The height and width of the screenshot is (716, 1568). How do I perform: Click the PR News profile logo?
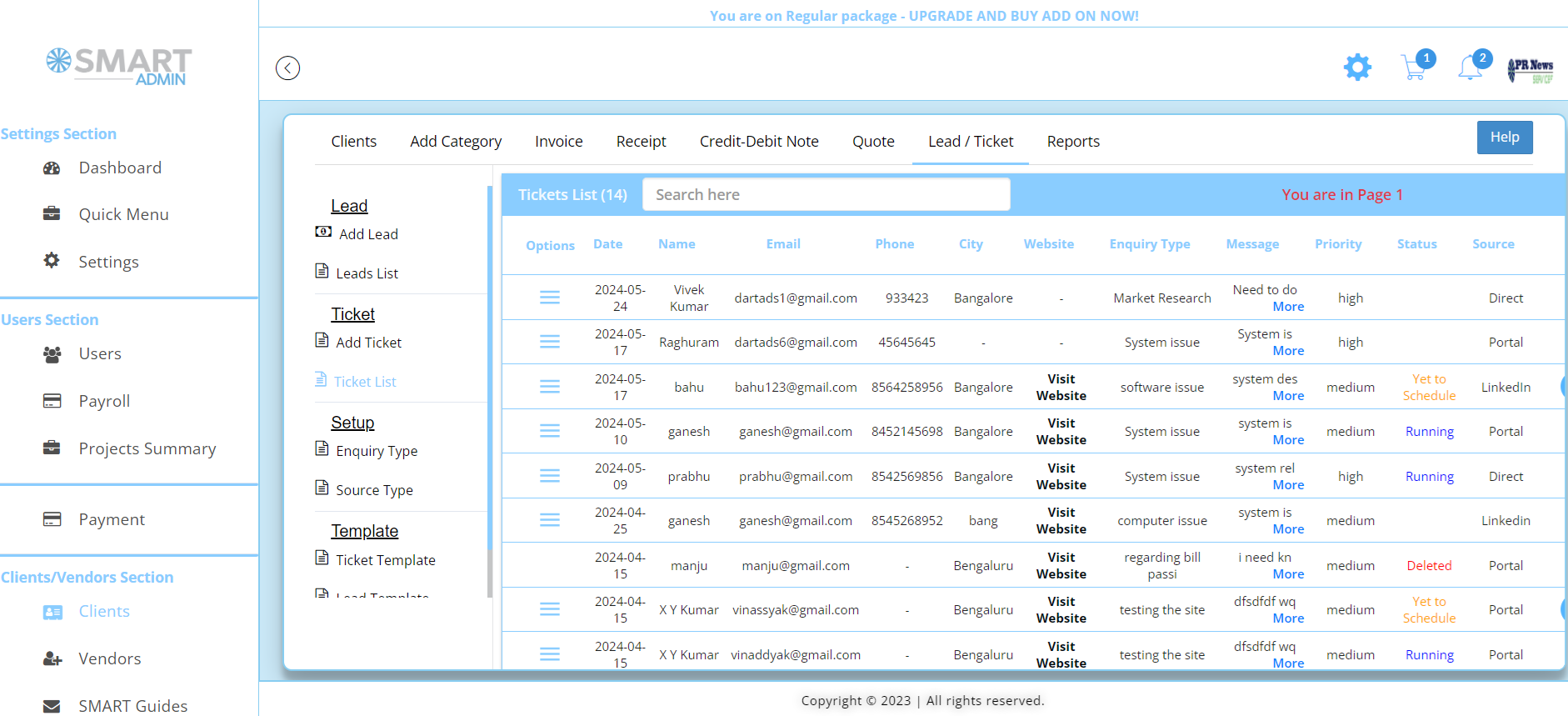tap(1531, 68)
